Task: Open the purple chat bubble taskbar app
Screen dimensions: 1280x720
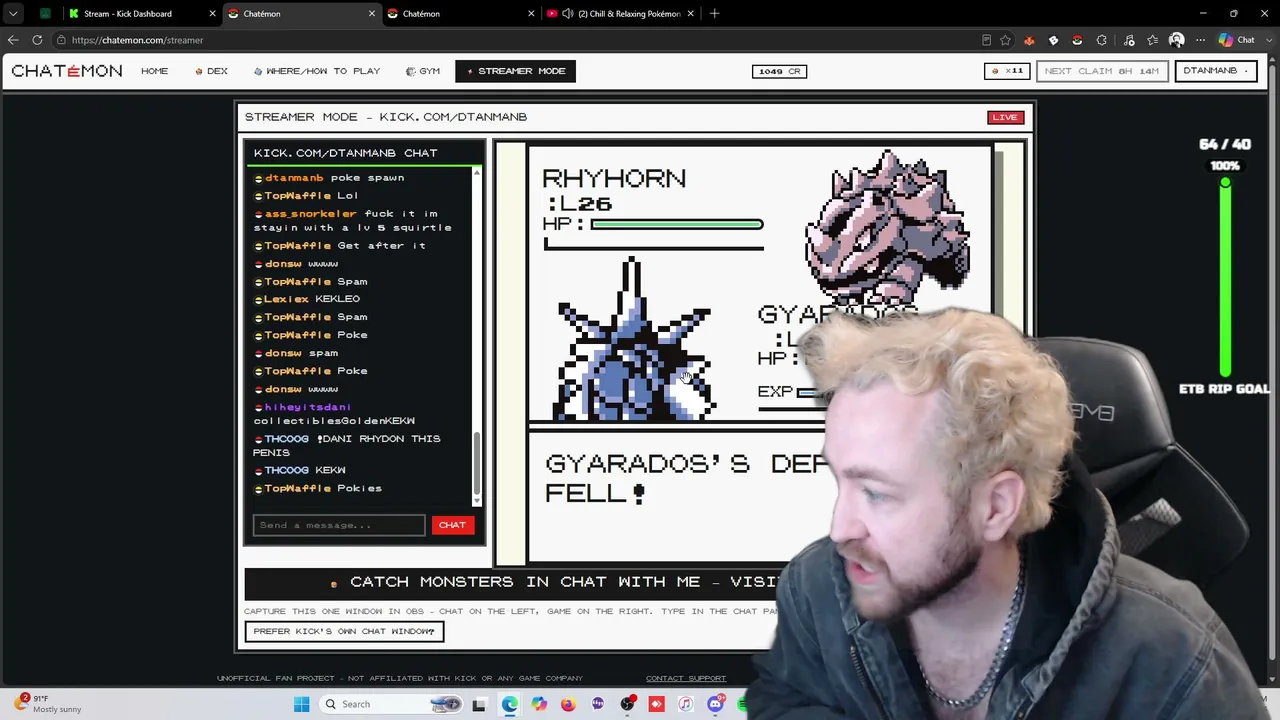Action: [598, 704]
